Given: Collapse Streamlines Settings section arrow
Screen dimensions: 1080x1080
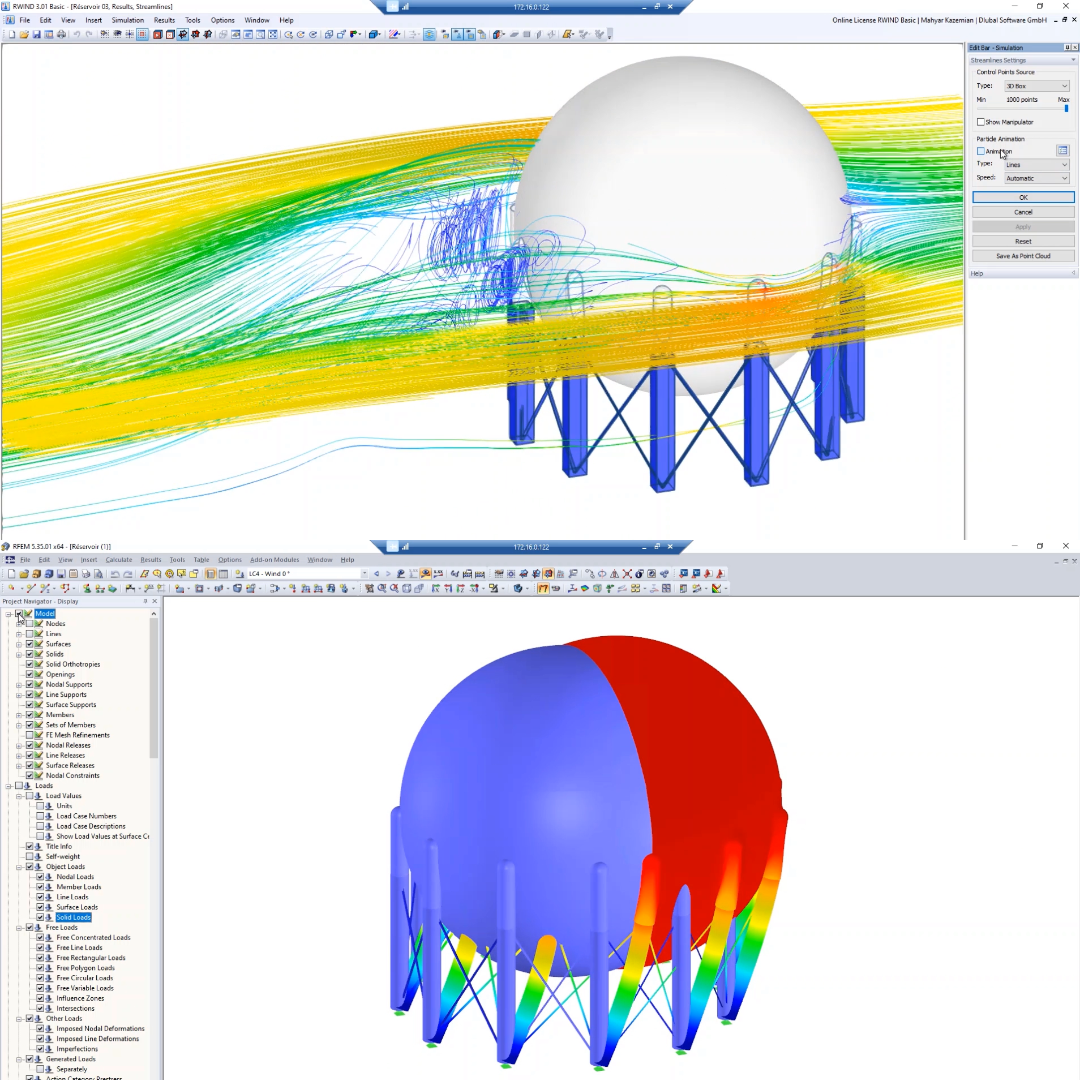Looking at the screenshot, I should click(x=1072, y=61).
